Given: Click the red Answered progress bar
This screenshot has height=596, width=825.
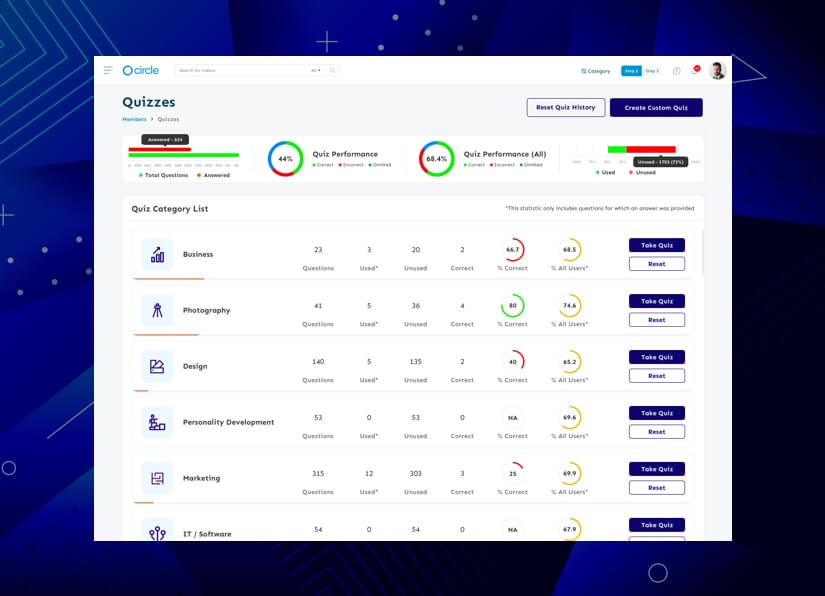Looking at the screenshot, I should pyautogui.click(x=159, y=149).
